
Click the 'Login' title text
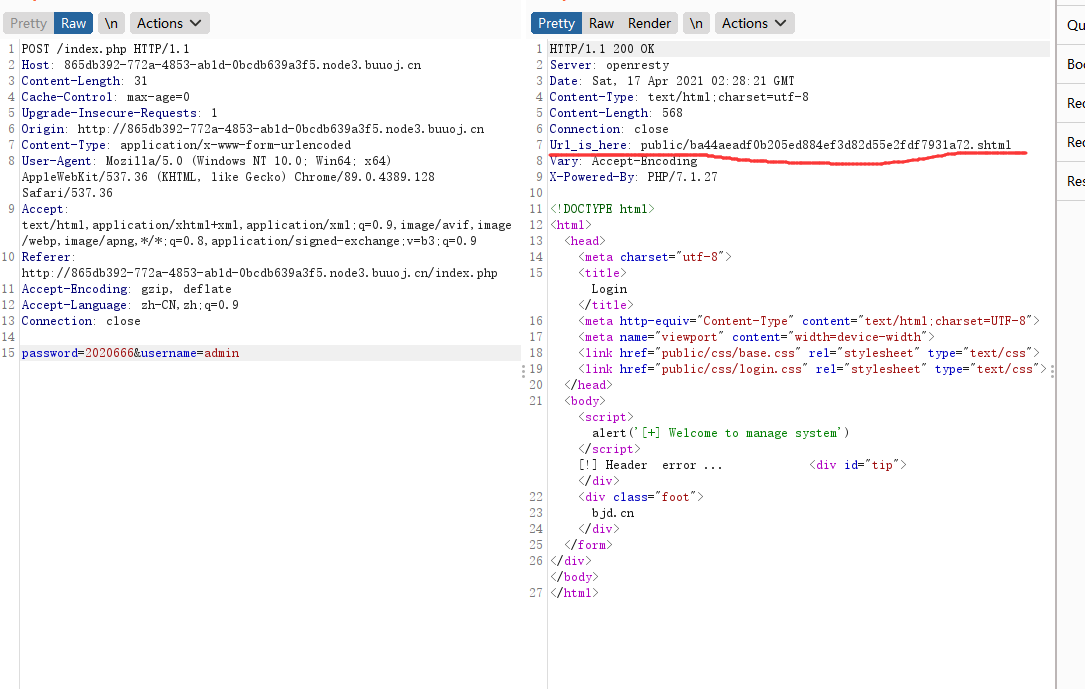click(x=609, y=288)
